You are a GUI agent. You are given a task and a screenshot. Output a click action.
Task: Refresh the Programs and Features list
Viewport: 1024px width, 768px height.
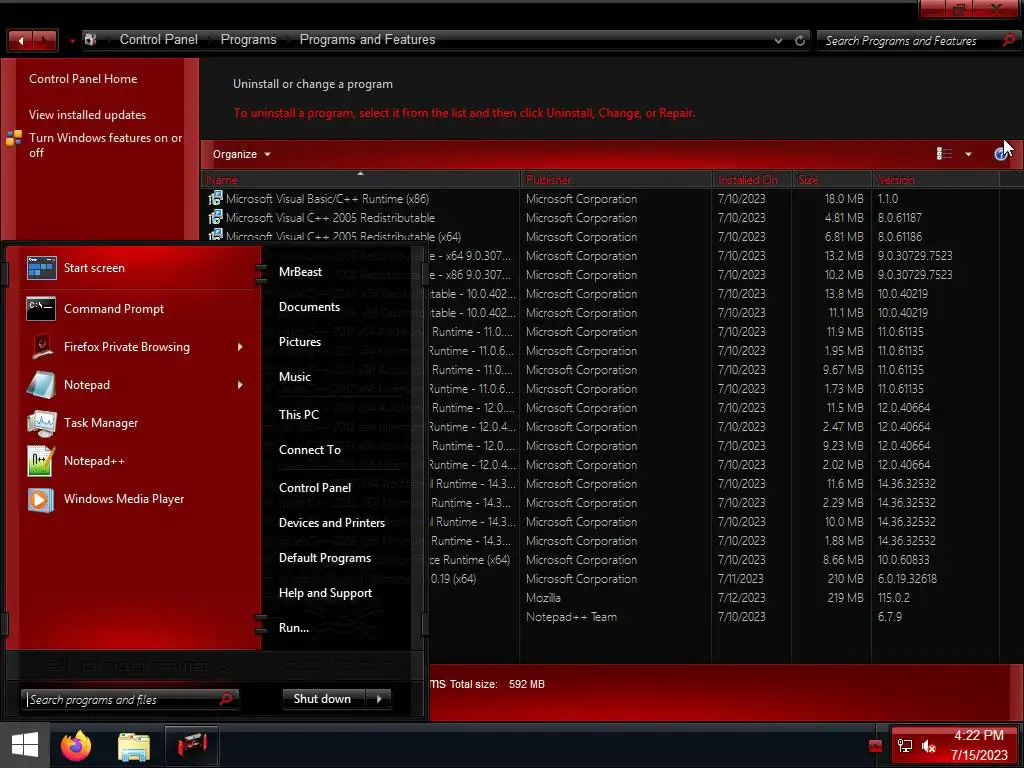(x=800, y=40)
